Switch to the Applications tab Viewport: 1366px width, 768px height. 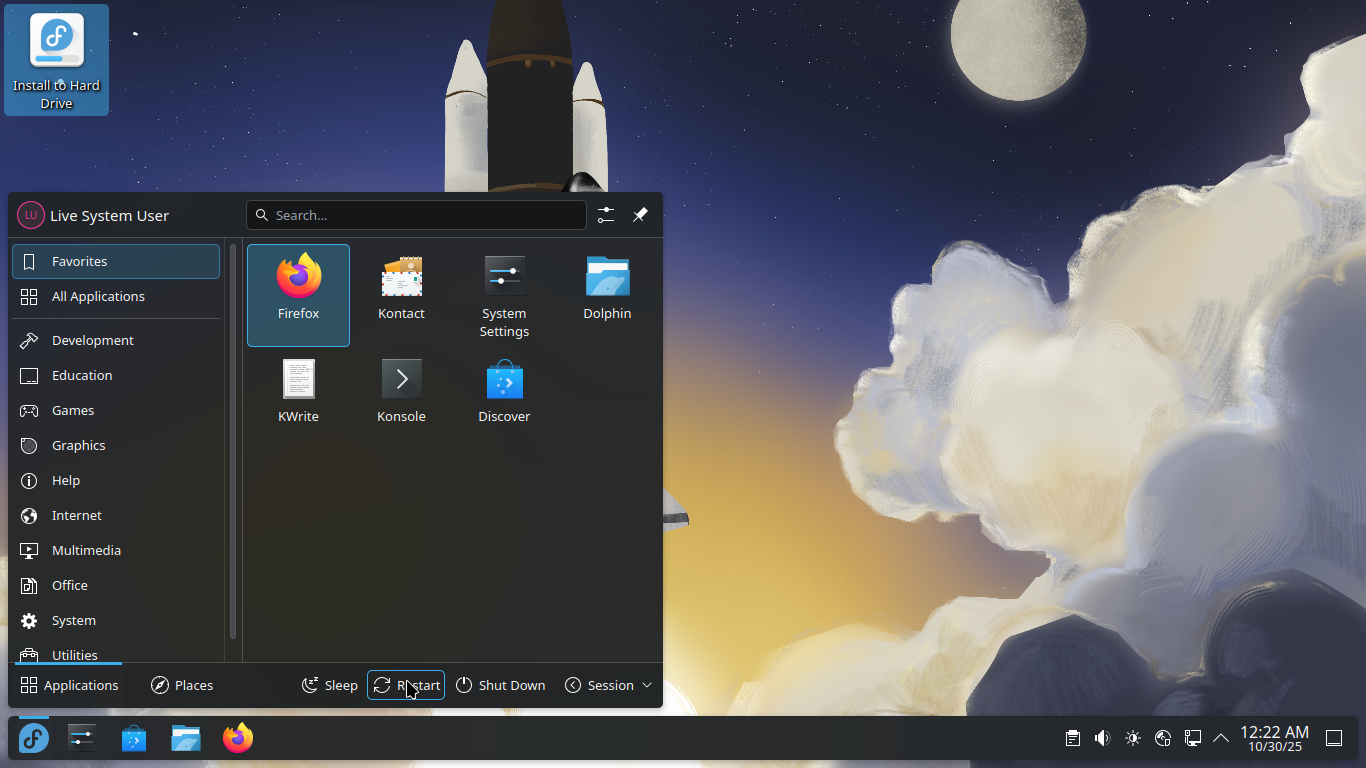(69, 685)
